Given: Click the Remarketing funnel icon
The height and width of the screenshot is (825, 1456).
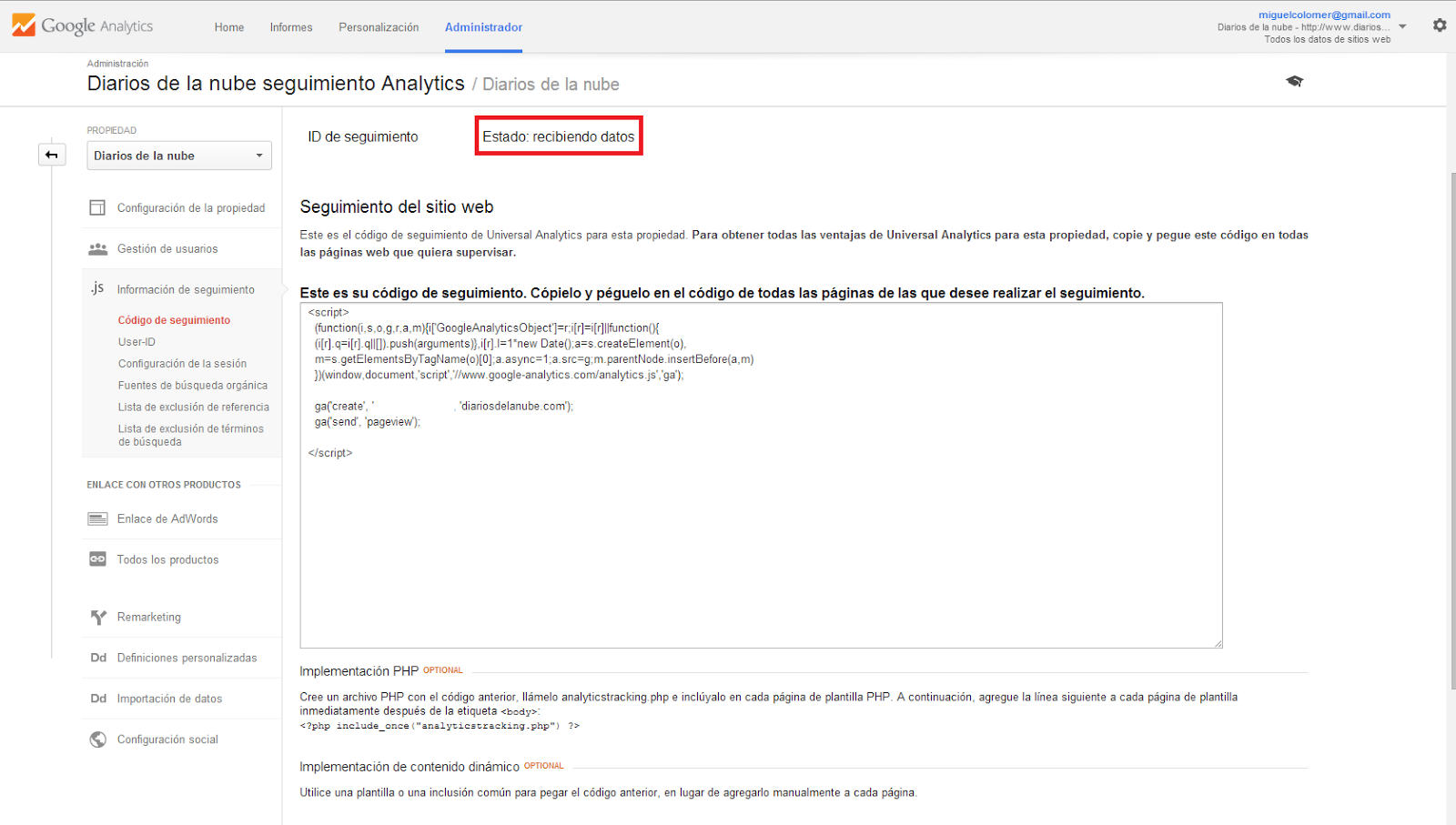Looking at the screenshot, I should [98, 618].
